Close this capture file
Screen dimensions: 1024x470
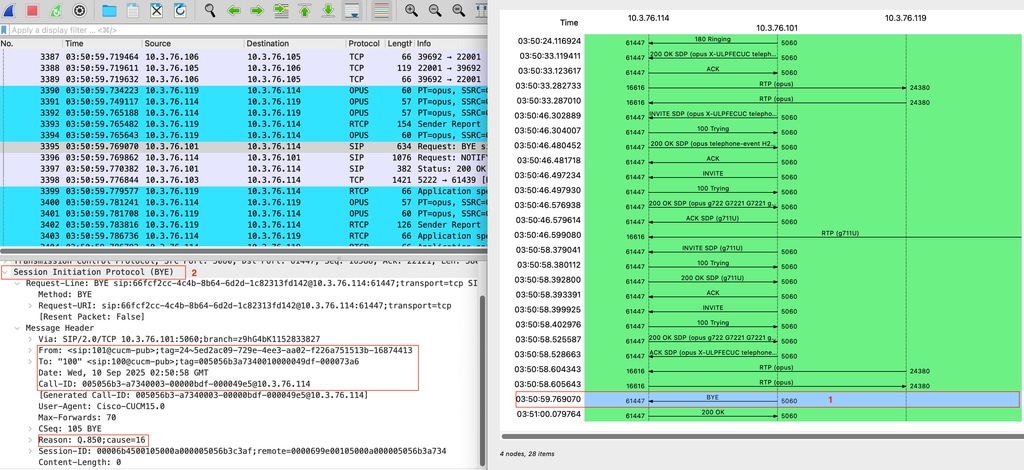tap(157, 10)
